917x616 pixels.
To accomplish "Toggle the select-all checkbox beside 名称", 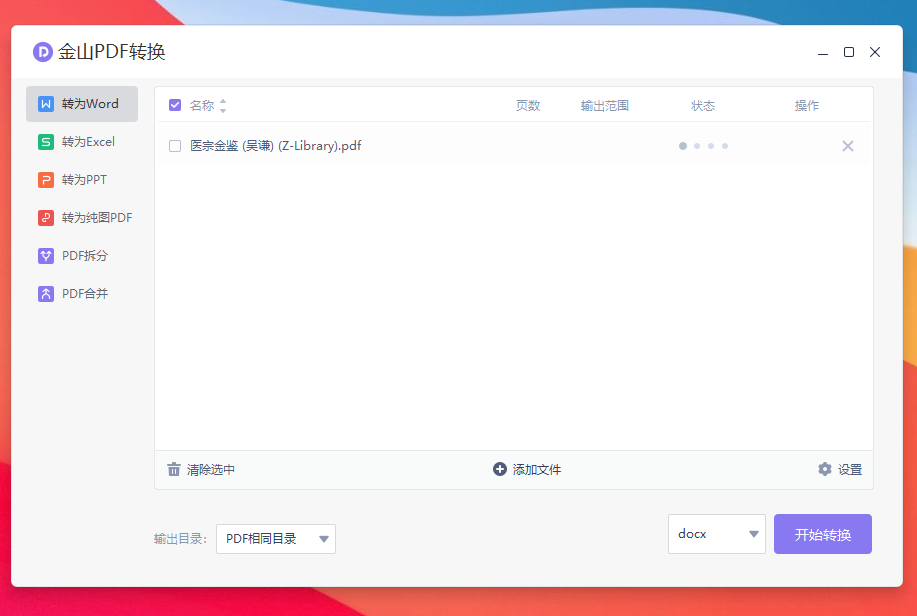I will click(x=175, y=105).
